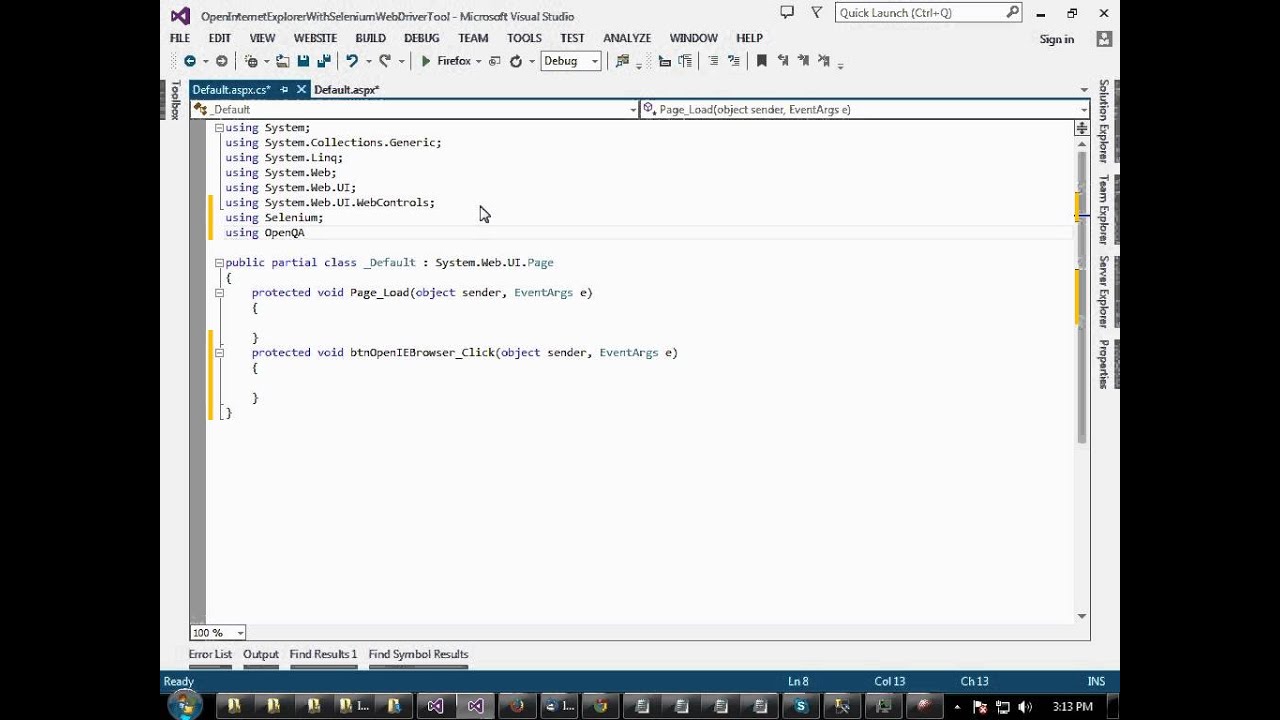Click the Navigate Forward arrow icon
Screen dimensions: 1280x720
[x=221, y=61]
